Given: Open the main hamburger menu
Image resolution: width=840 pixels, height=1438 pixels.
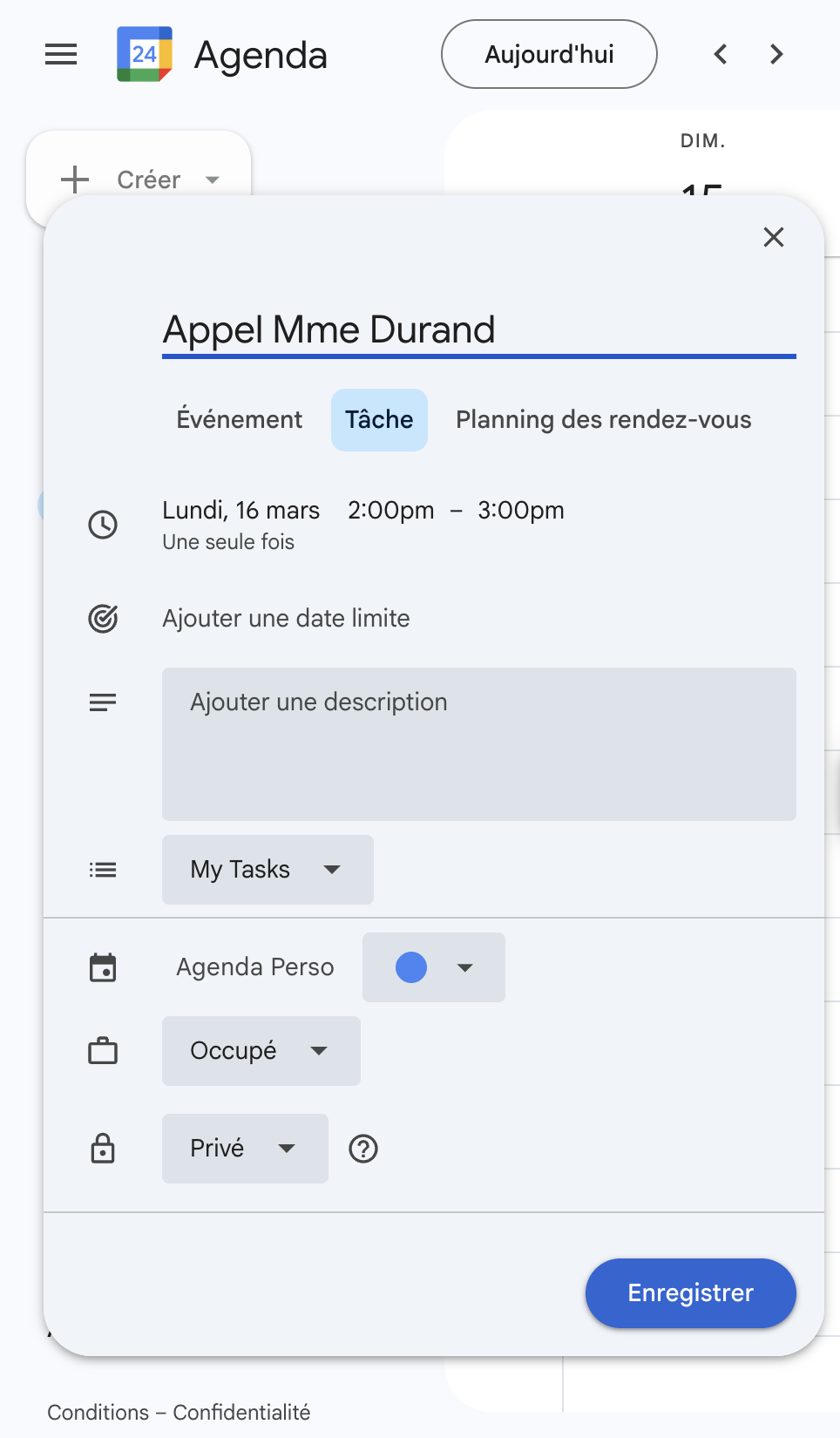Looking at the screenshot, I should 61,55.
